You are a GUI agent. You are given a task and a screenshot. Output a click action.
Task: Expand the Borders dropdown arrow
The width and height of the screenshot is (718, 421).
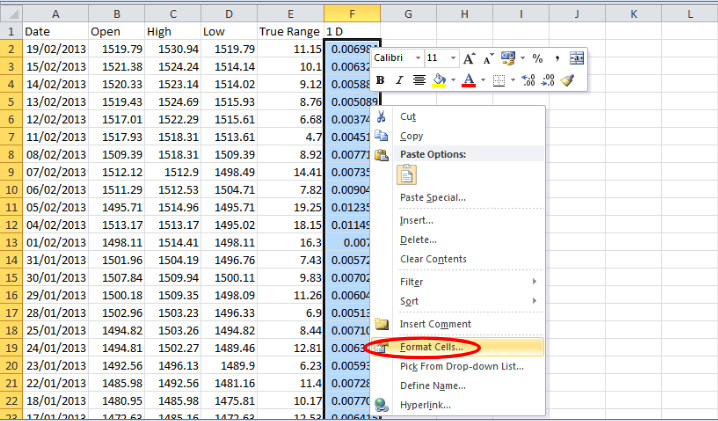[513, 80]
